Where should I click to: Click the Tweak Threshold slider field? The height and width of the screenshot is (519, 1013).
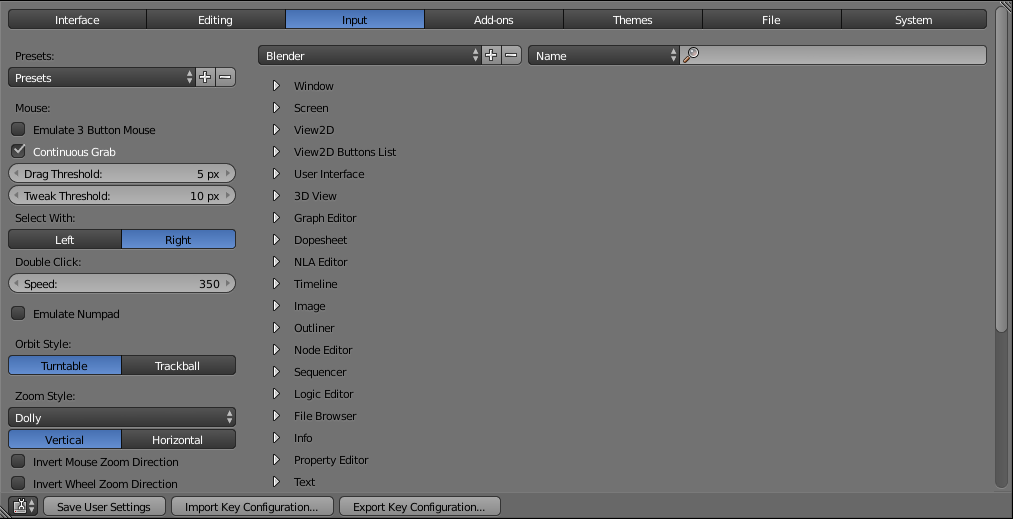coord(122,196)
